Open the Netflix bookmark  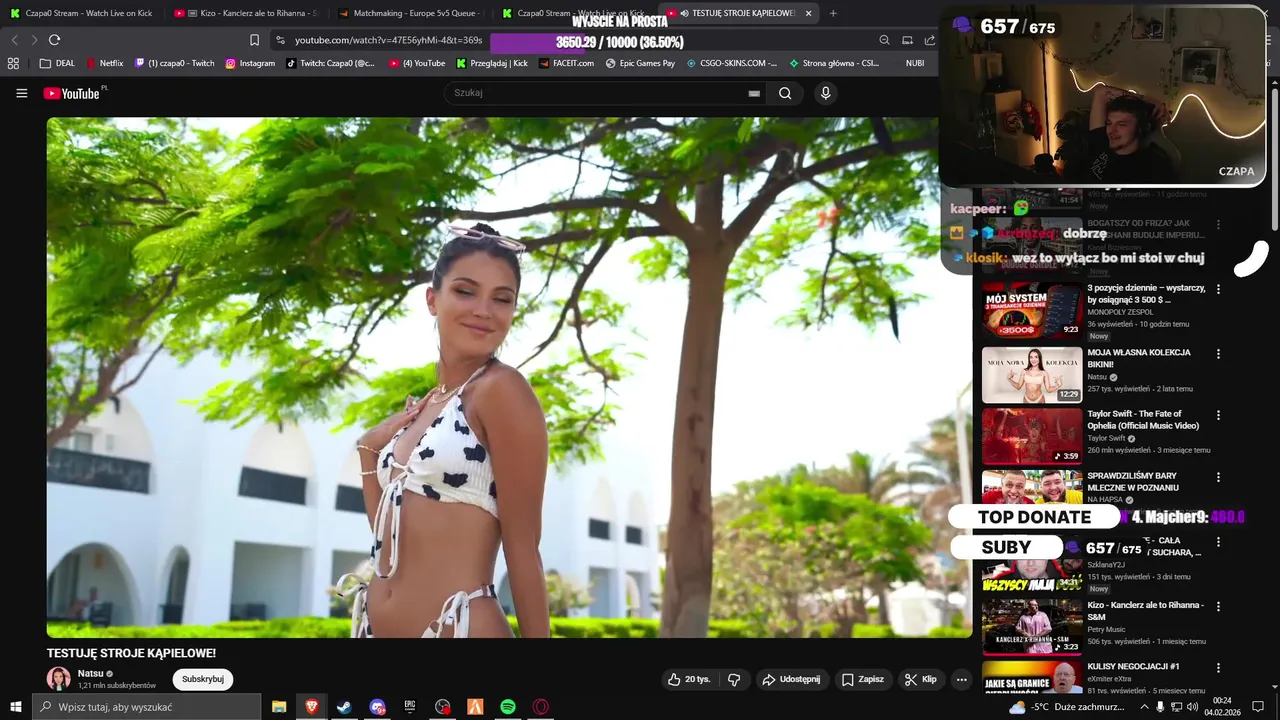104,63
